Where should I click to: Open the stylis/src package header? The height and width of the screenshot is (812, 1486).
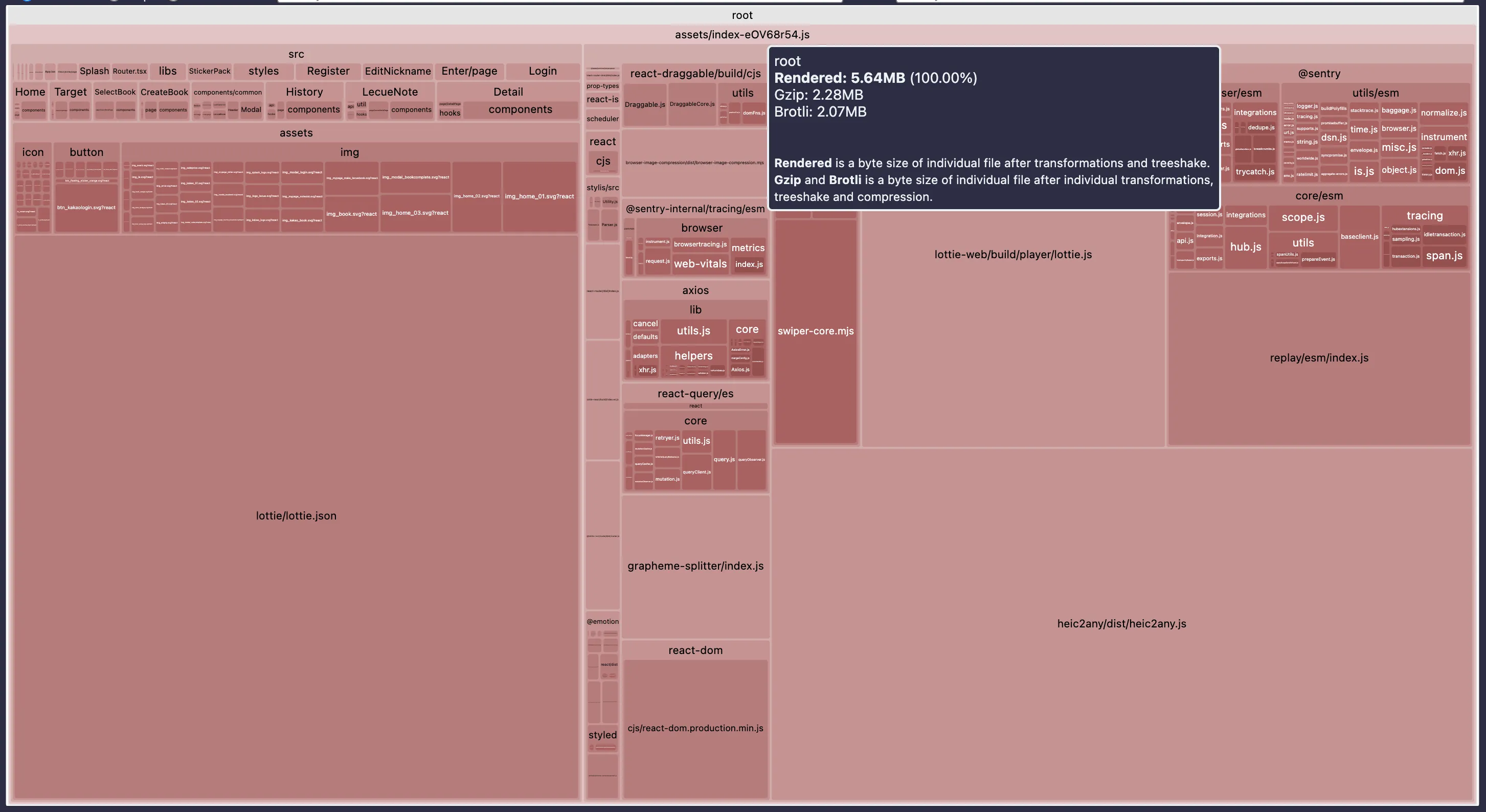(603, 188)
